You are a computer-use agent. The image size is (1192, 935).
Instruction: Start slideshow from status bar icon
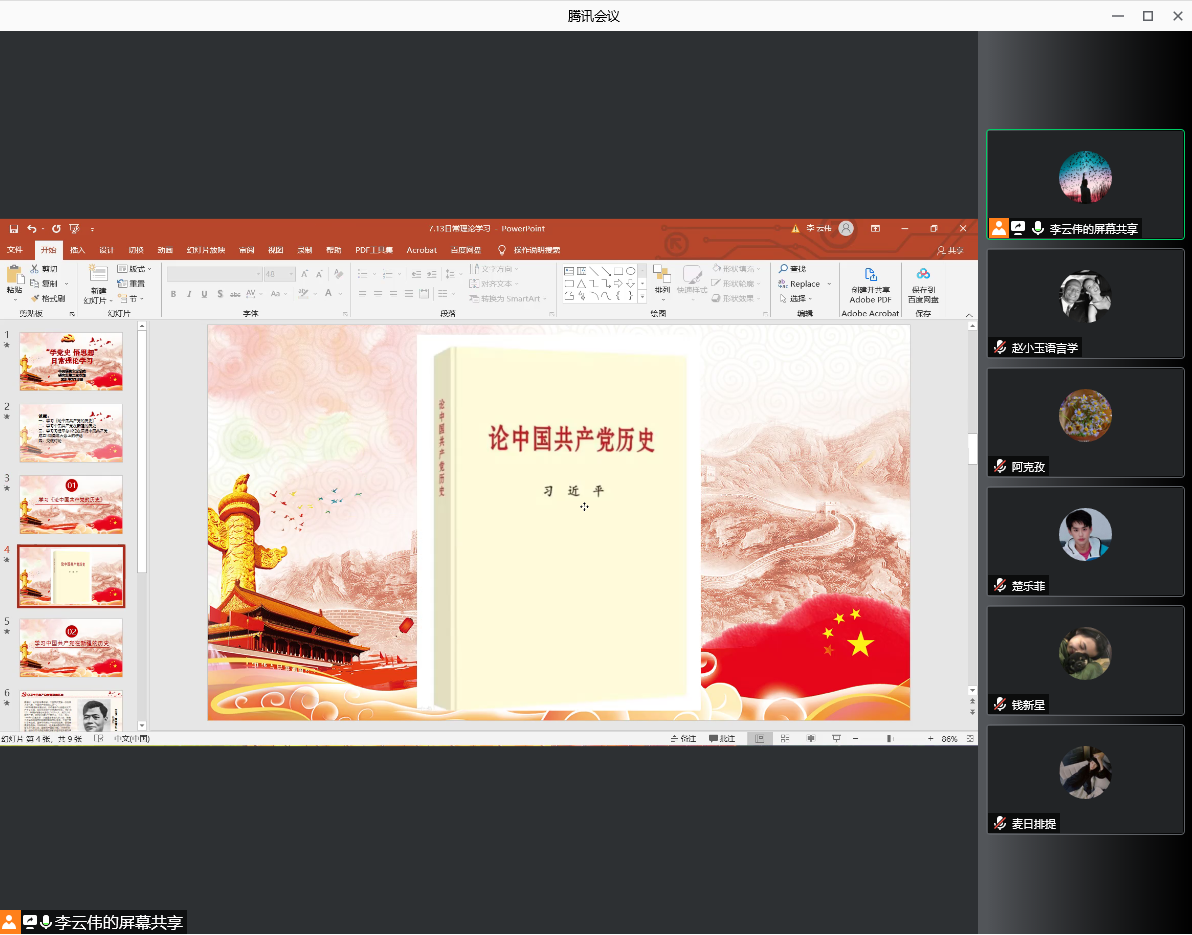pos(836,739)
